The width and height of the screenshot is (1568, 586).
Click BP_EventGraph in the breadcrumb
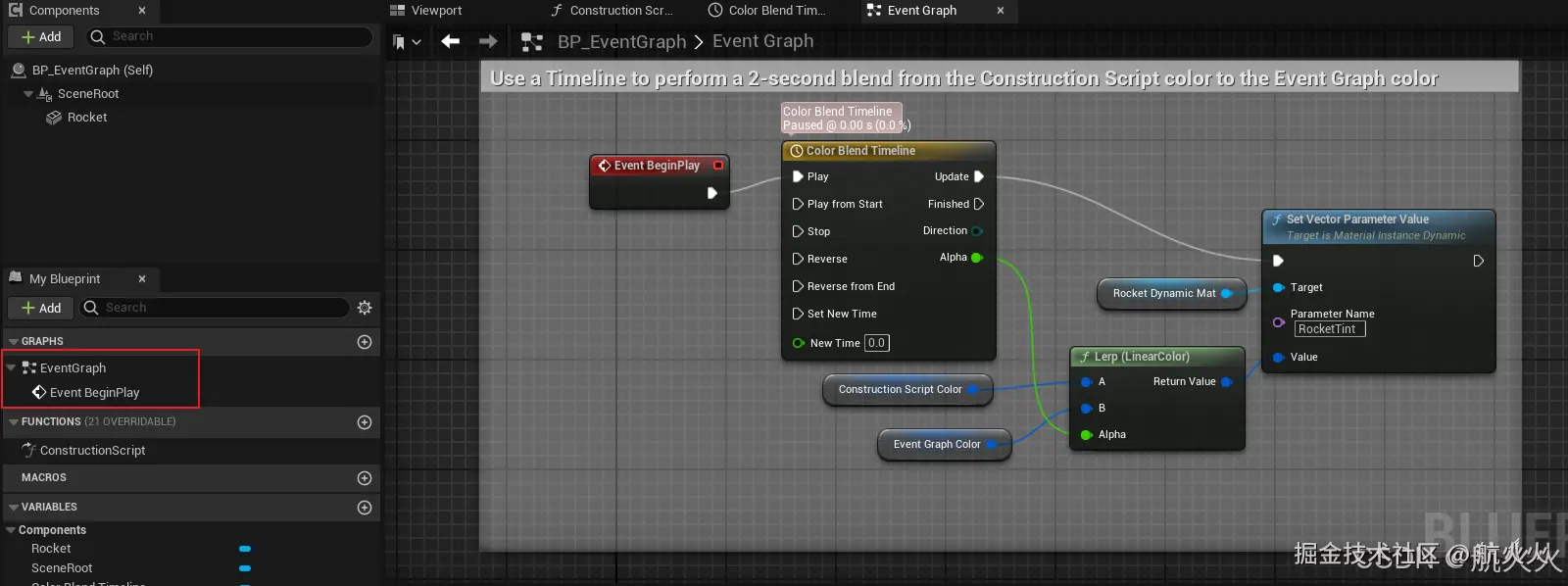tap(622, 41)
